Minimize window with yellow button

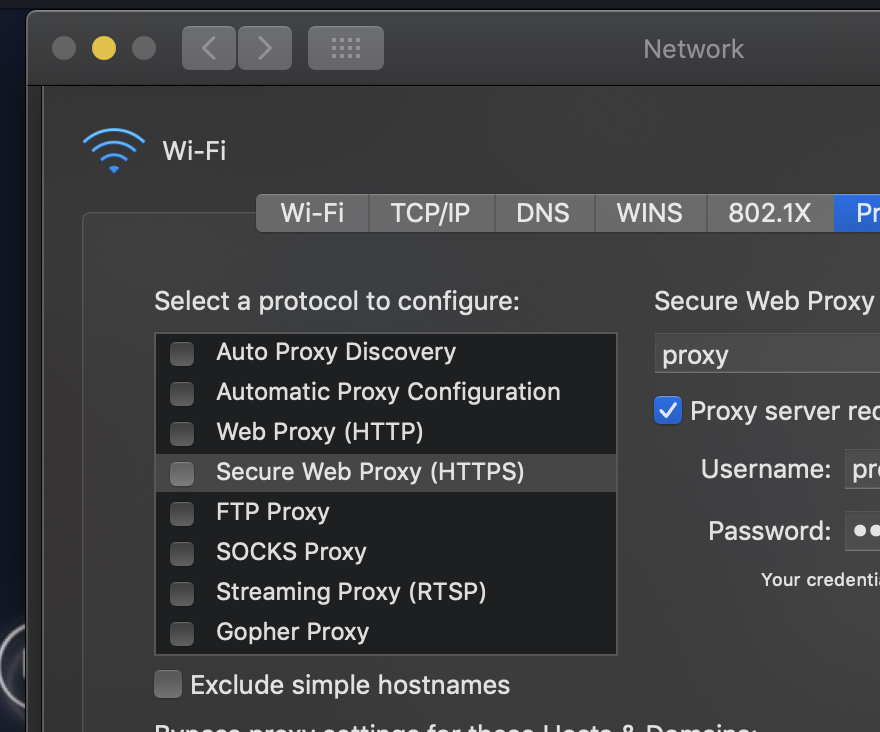point(104,48)
